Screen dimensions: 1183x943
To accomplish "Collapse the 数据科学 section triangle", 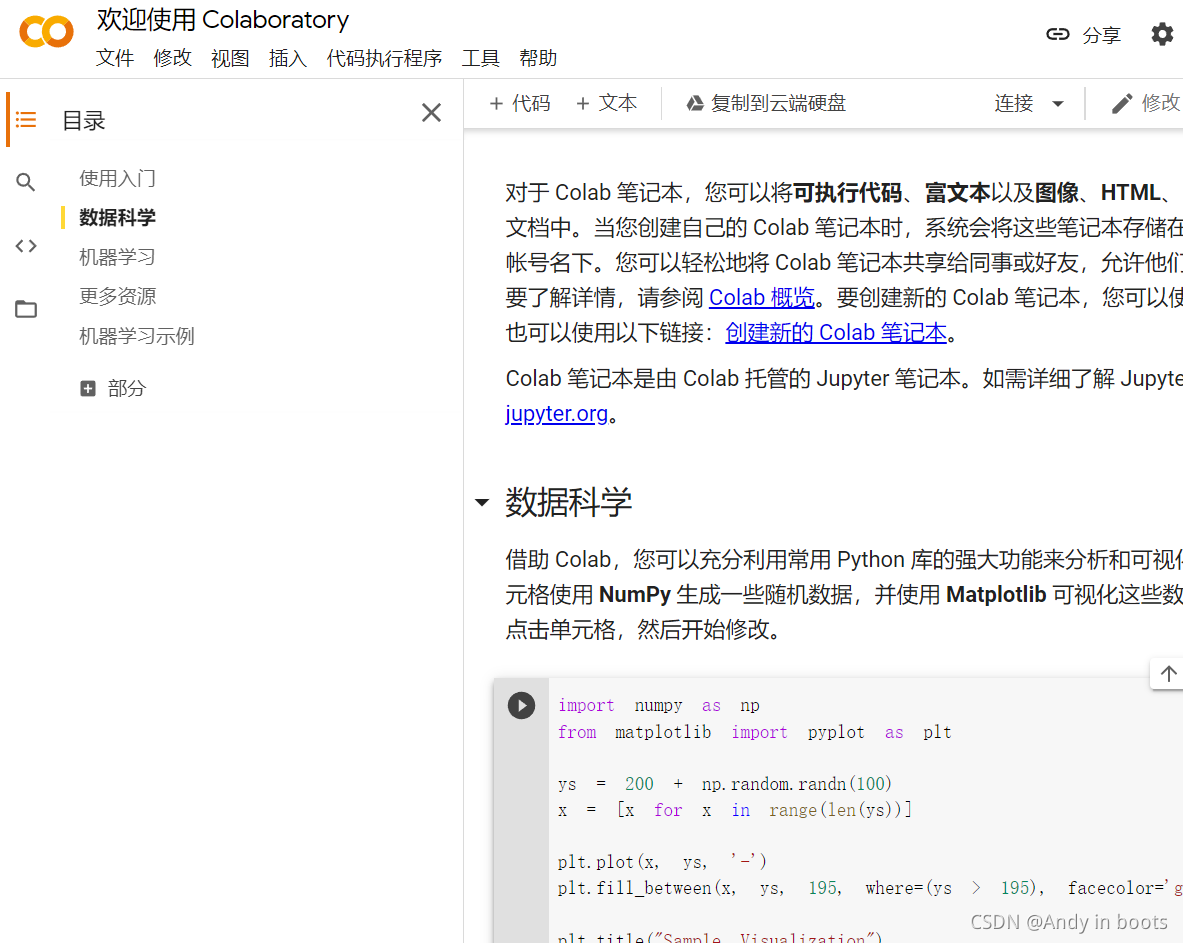I will click(482, 502).
